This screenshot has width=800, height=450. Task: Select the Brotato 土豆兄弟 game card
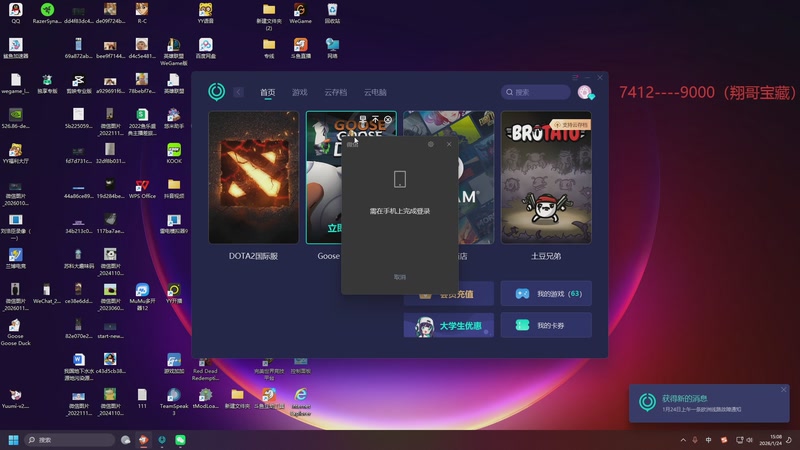pyautogui.click(x=546, y=177)
